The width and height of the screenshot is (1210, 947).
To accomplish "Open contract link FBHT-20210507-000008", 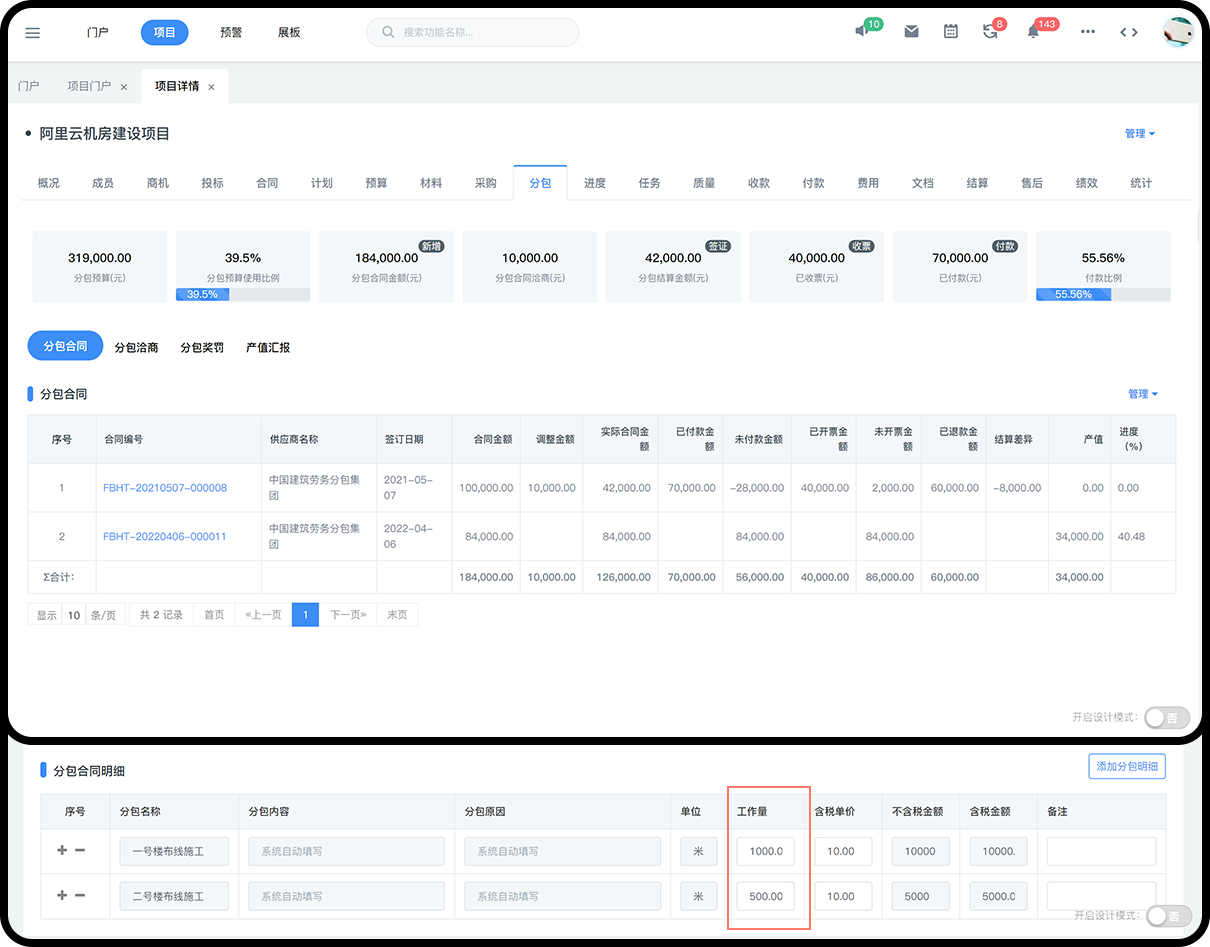I will [x=165, y=488].
